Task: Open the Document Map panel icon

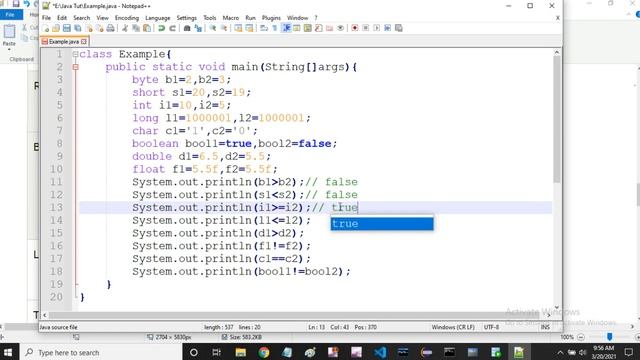Action: pos(308,28)
